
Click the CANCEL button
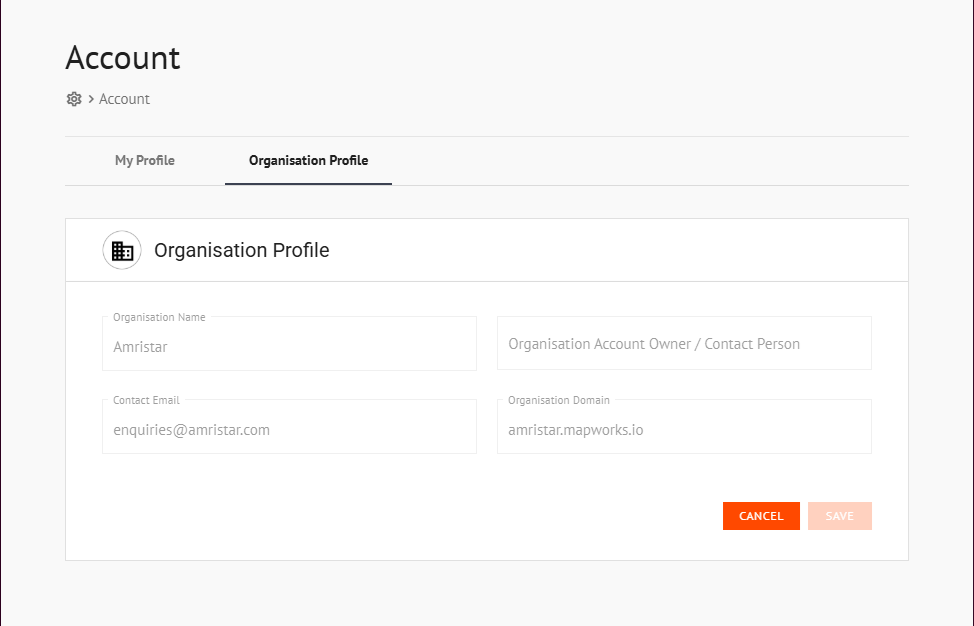tap(761, 516)
